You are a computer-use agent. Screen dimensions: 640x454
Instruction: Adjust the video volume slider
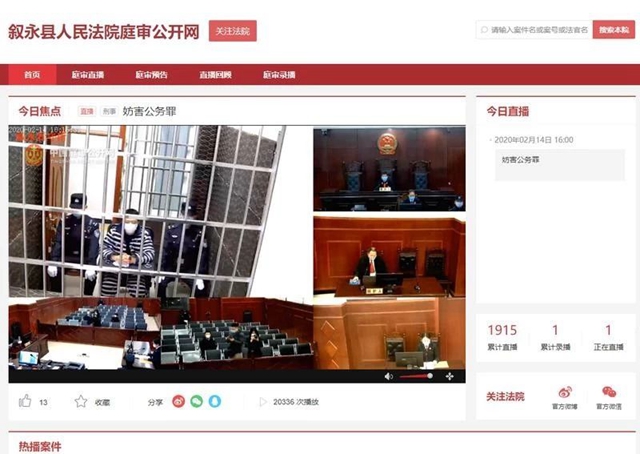416,376
